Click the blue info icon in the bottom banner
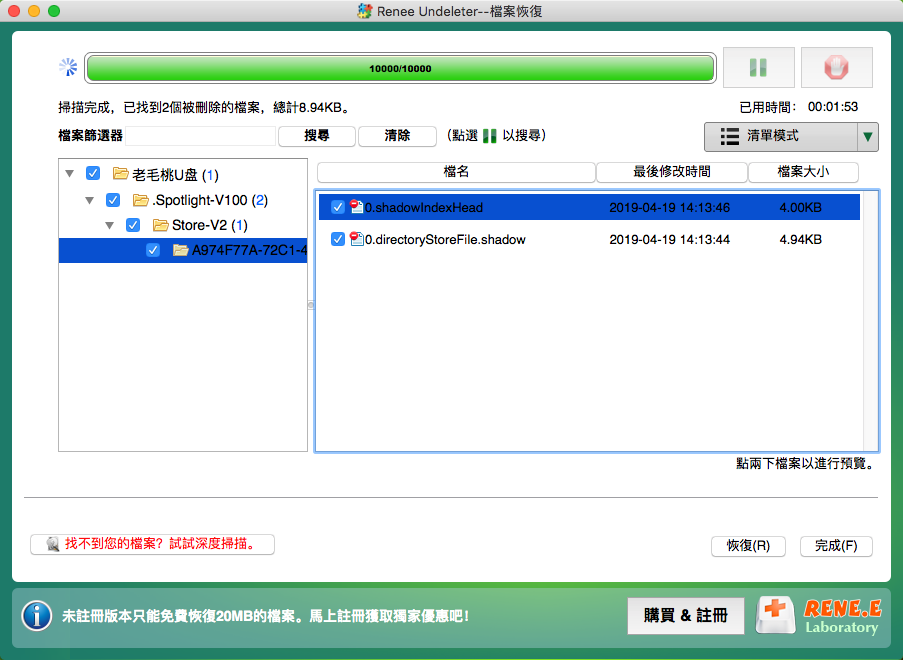This screenshot has height=660, width=903. click(x=37, y=616)
